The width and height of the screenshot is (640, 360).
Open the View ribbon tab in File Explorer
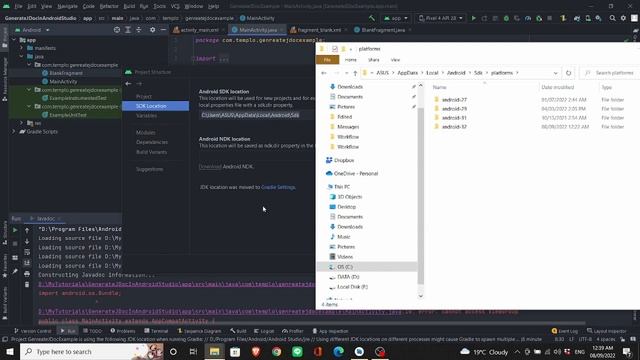coord(395,60)
